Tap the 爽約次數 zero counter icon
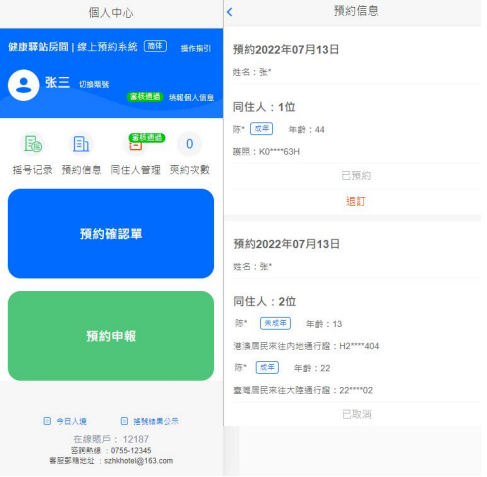Viewport: 487px width, 477px height. [x=189, y=144]
